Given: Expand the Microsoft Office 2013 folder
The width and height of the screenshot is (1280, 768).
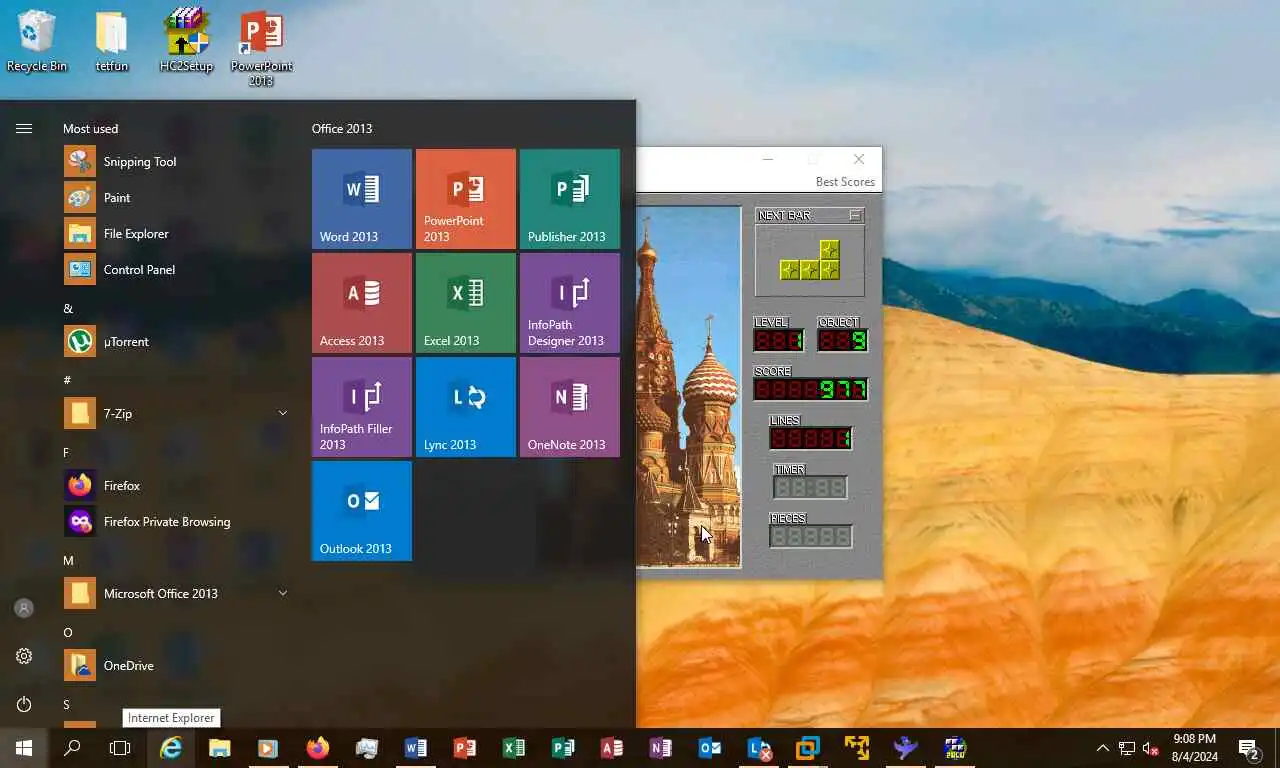Looking at the screenshot, I should pos(176,593).
